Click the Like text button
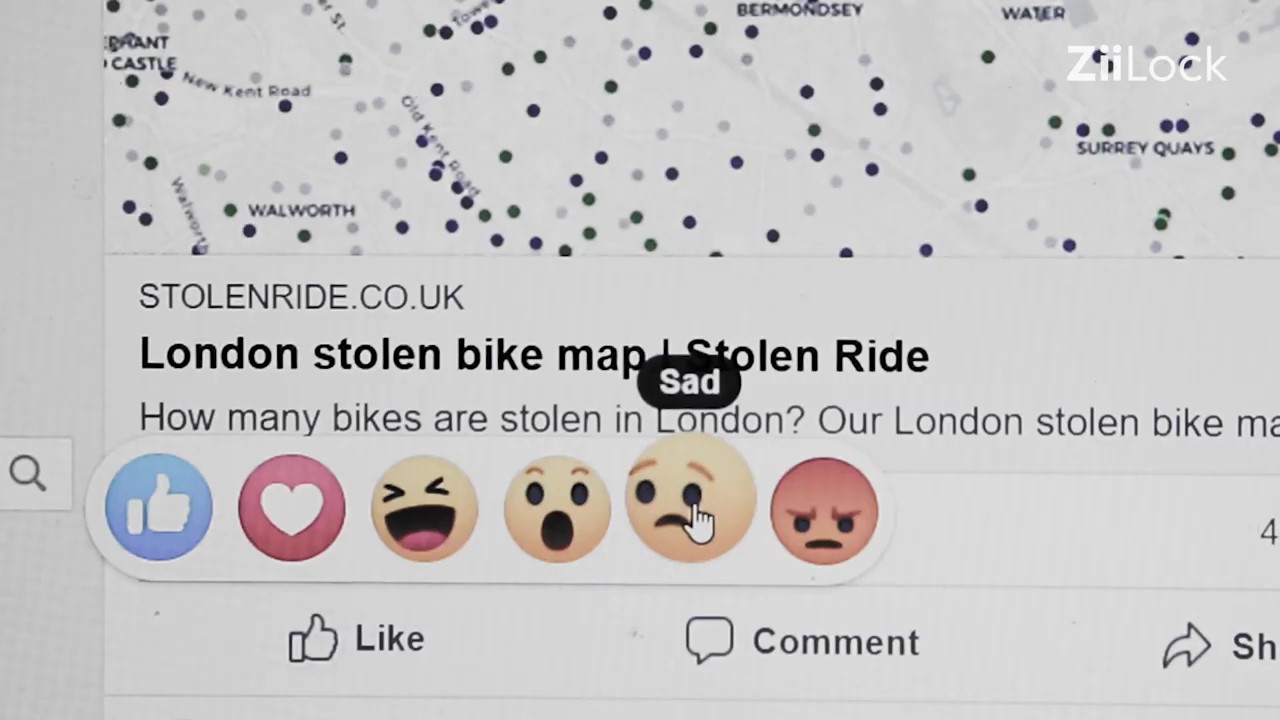 [389, 638]
